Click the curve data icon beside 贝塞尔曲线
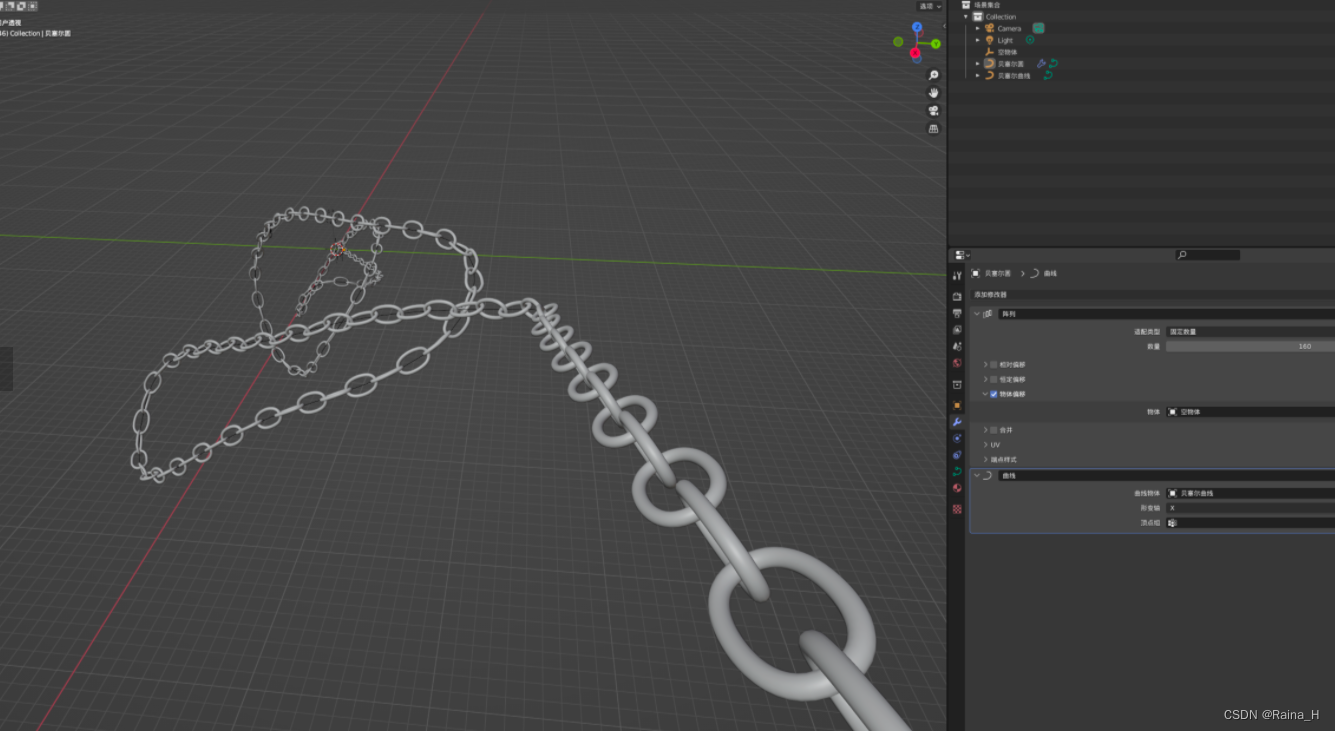Viewport: 1335px width, 731px height. click(1047, 75)
